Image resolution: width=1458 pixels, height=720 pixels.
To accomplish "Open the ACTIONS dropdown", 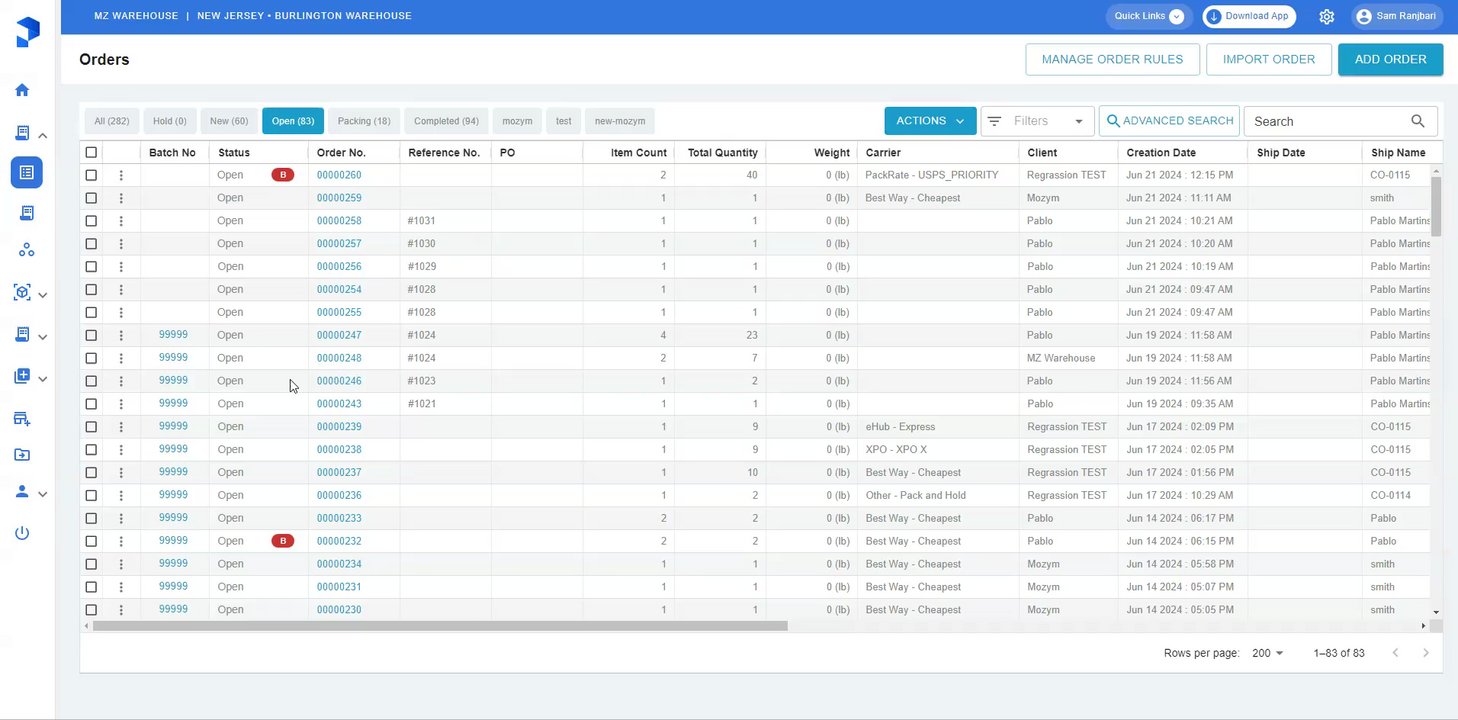I will coord(930,121).
